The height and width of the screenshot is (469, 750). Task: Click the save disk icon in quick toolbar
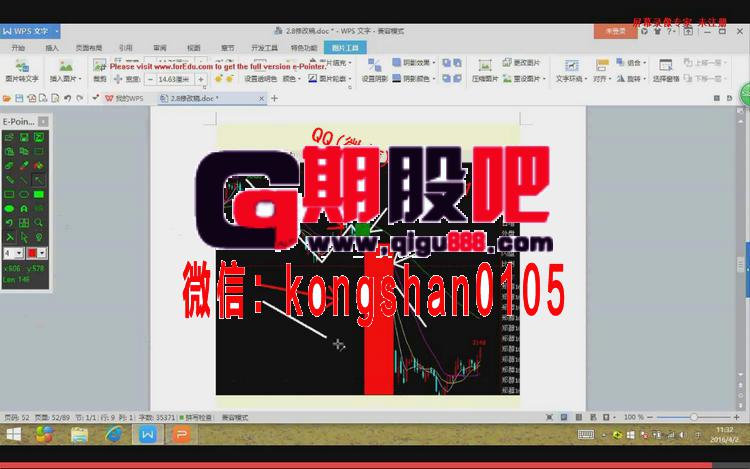point(19,98)
